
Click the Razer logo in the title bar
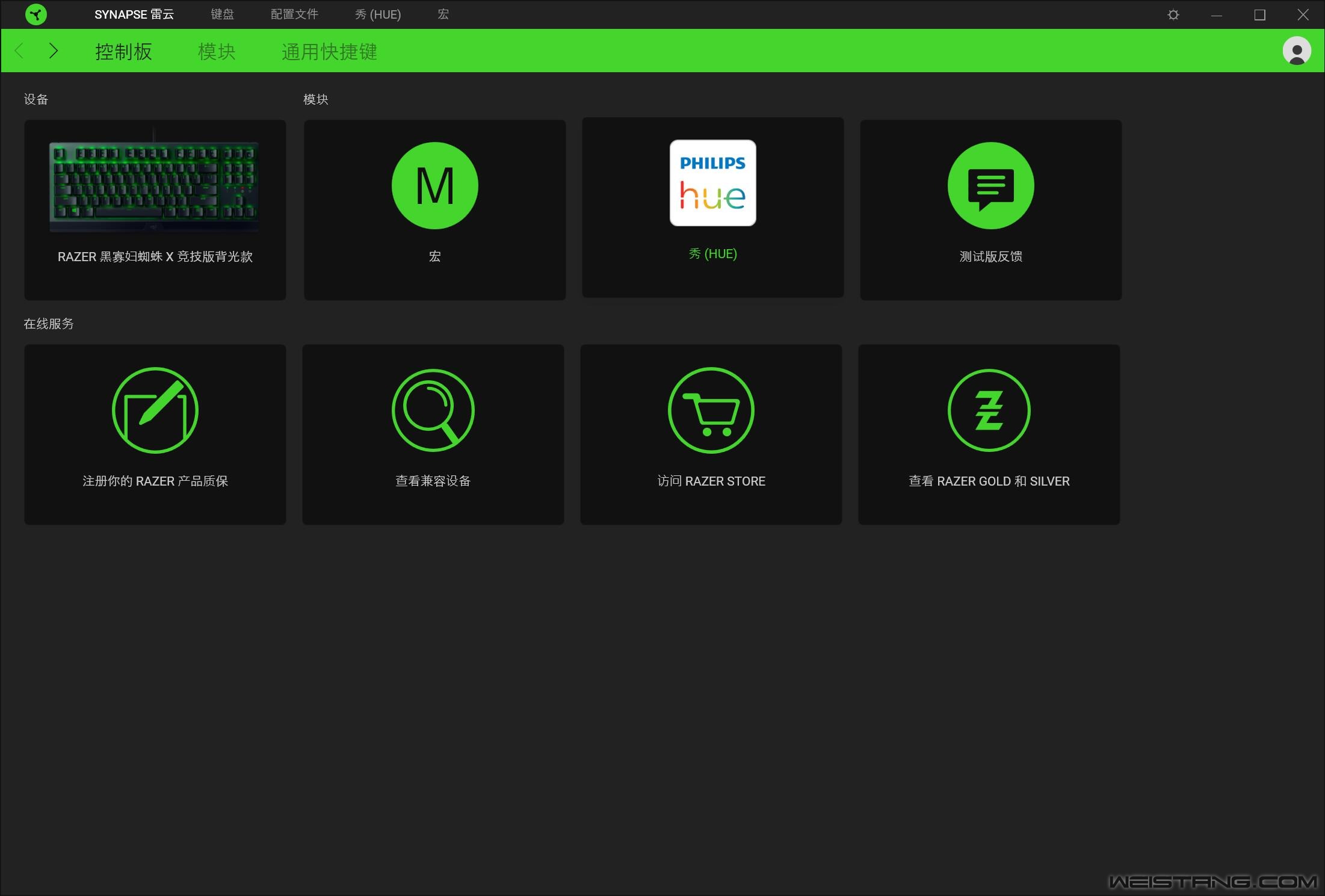coord(36,14)
